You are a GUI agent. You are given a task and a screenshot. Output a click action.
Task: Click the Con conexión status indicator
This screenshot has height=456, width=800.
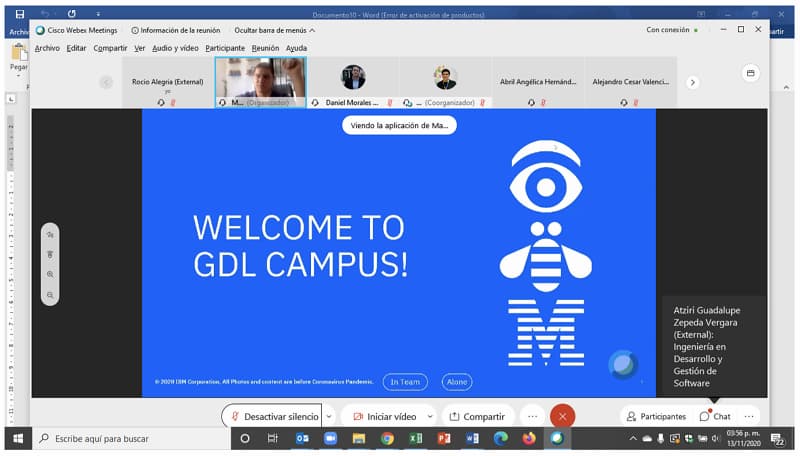point(672,30)
